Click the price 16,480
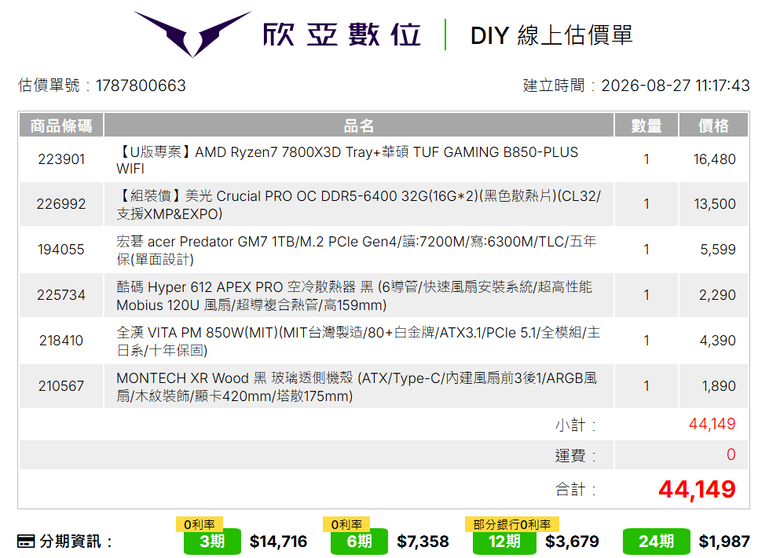 click(x=714, y=159)
